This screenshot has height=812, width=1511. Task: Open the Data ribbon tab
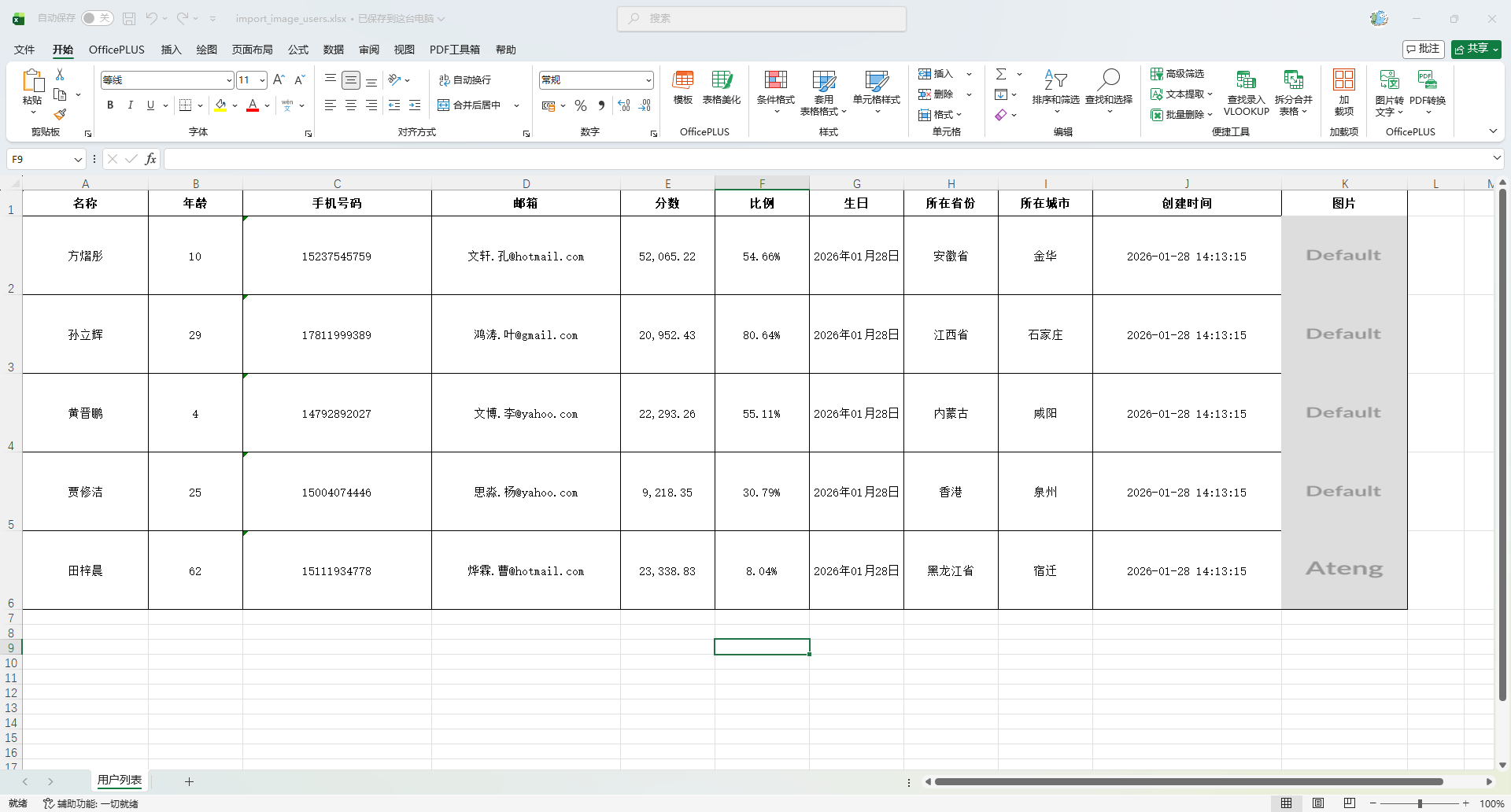point(333,50)
